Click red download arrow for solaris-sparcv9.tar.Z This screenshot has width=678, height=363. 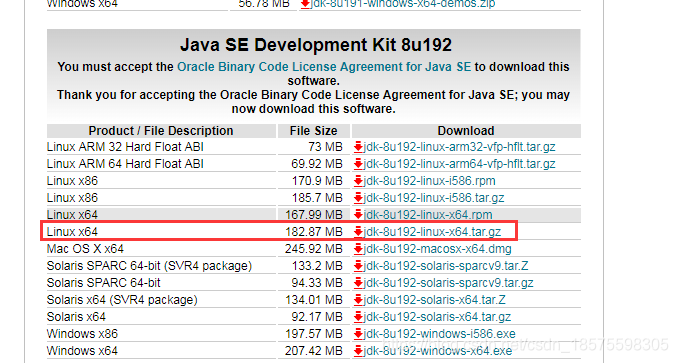click(358, 266)
